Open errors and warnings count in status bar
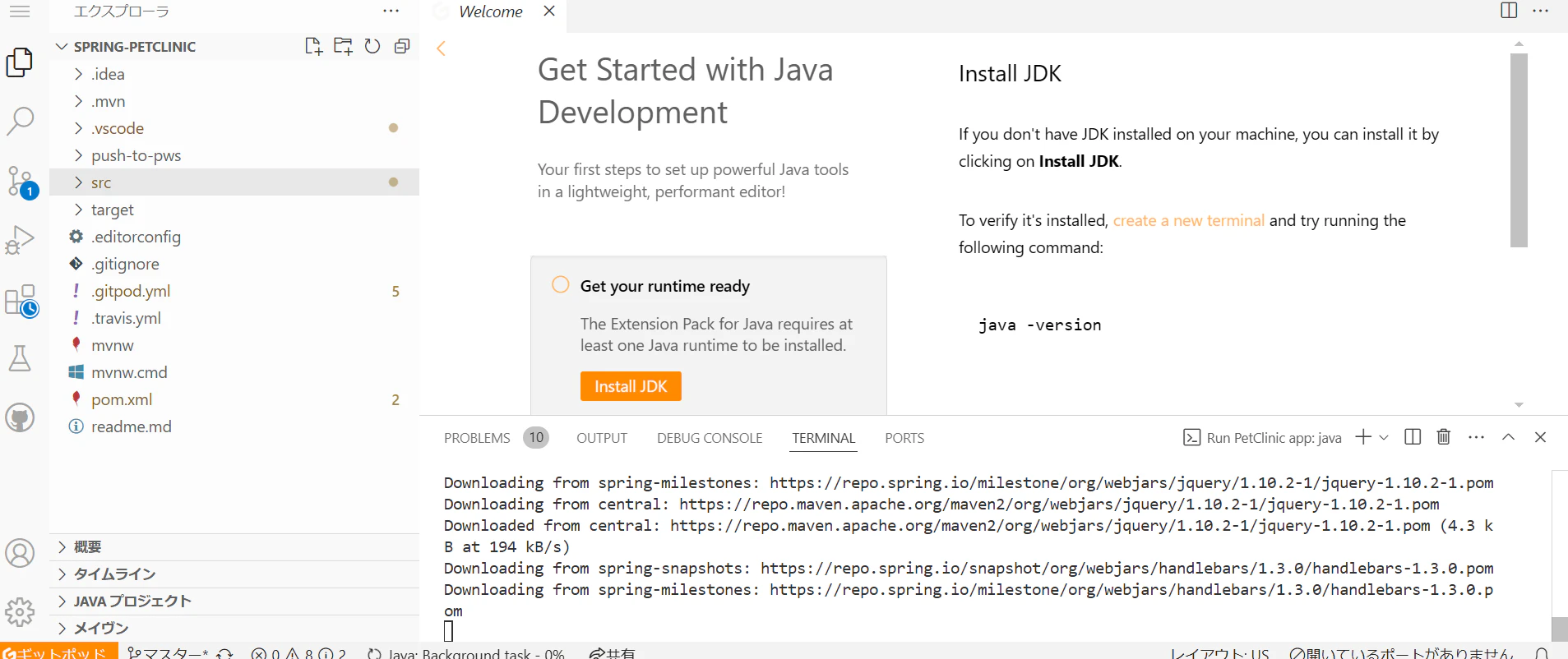The image size is (1568, 659). [298, 652]
